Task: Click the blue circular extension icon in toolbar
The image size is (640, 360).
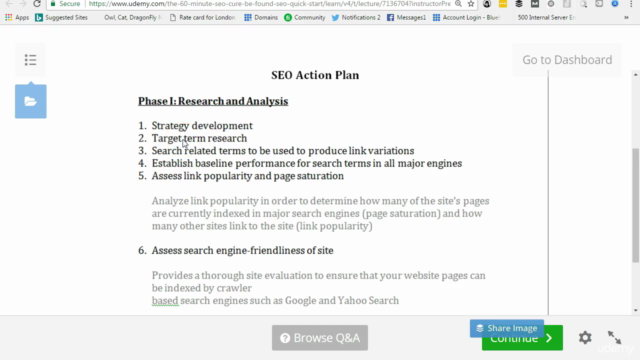Action: point(615,4)
